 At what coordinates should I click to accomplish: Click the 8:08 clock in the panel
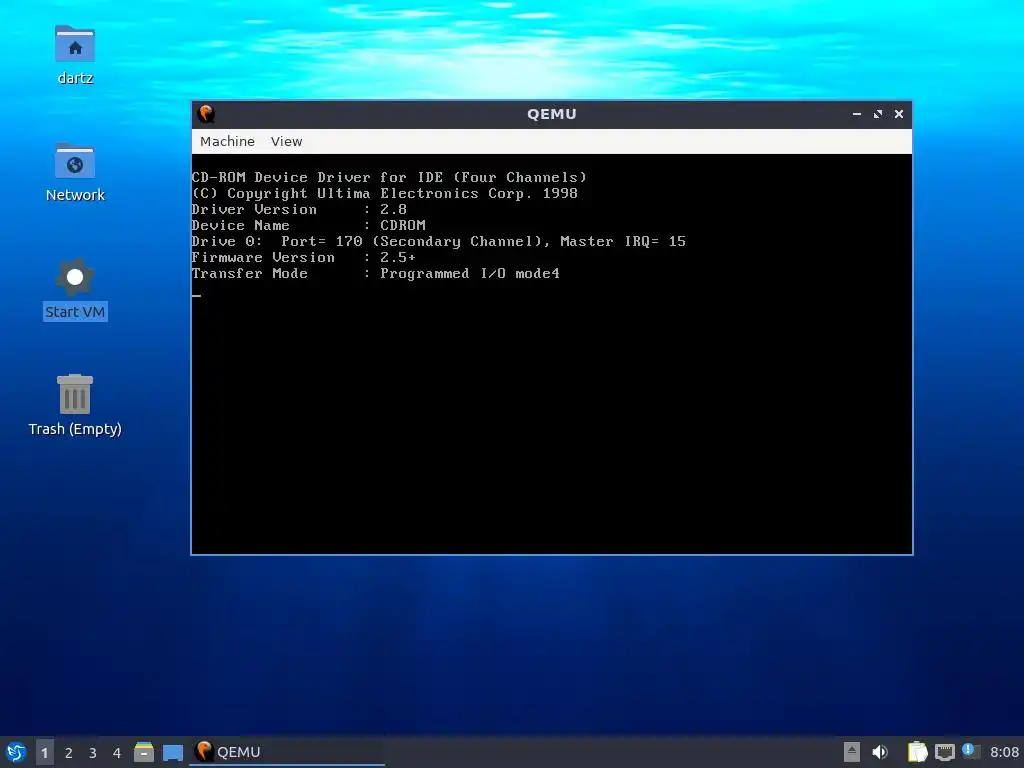point(1004,752)
